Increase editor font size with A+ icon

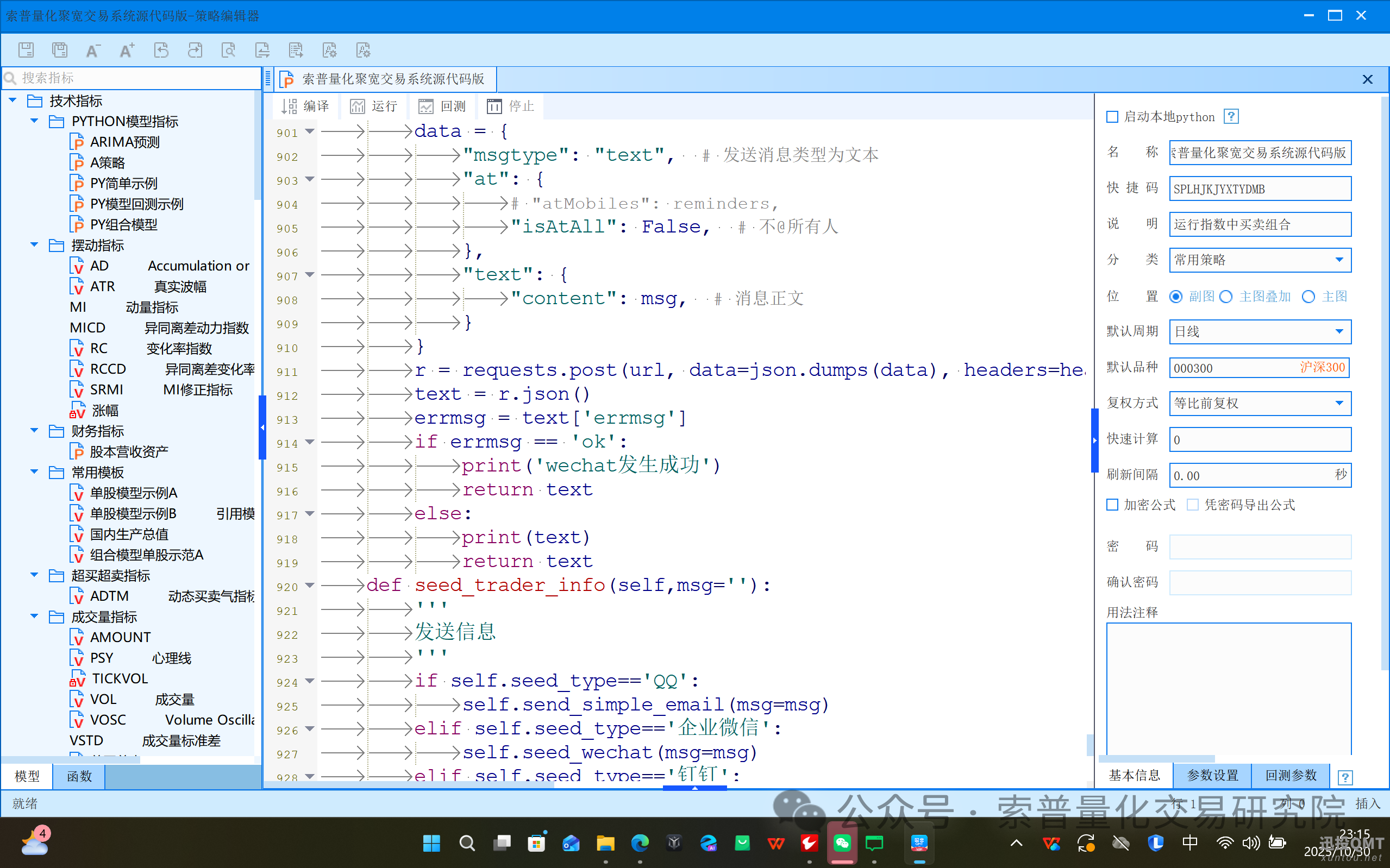point(126,50)
